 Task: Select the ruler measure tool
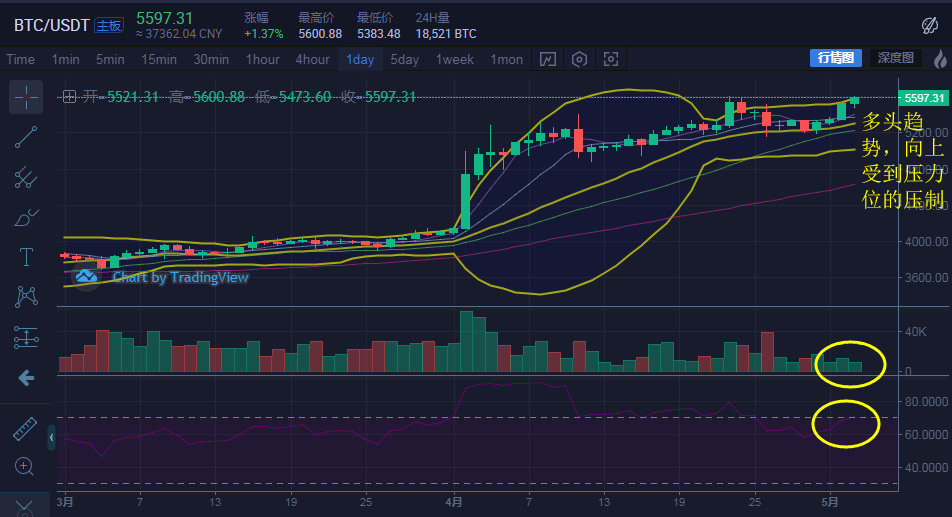pos(26,430)
